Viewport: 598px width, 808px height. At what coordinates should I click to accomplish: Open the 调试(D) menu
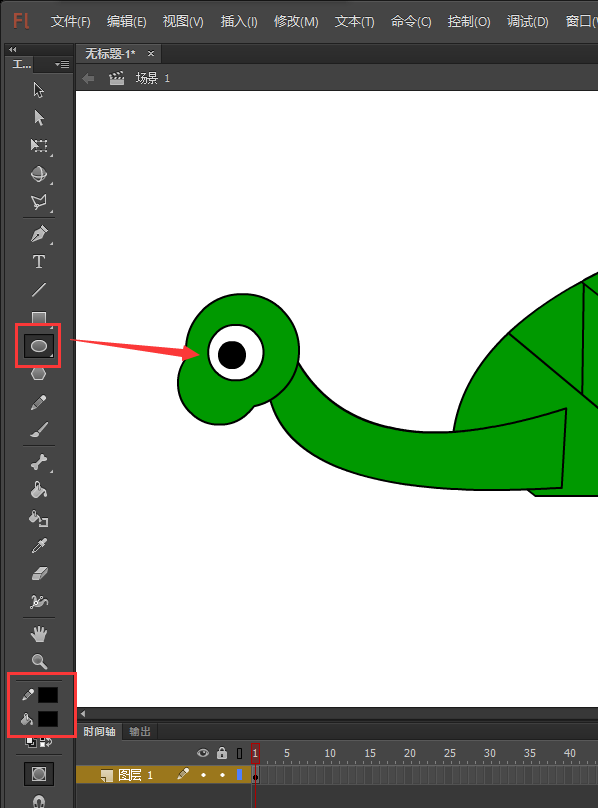tap(527, 22)
